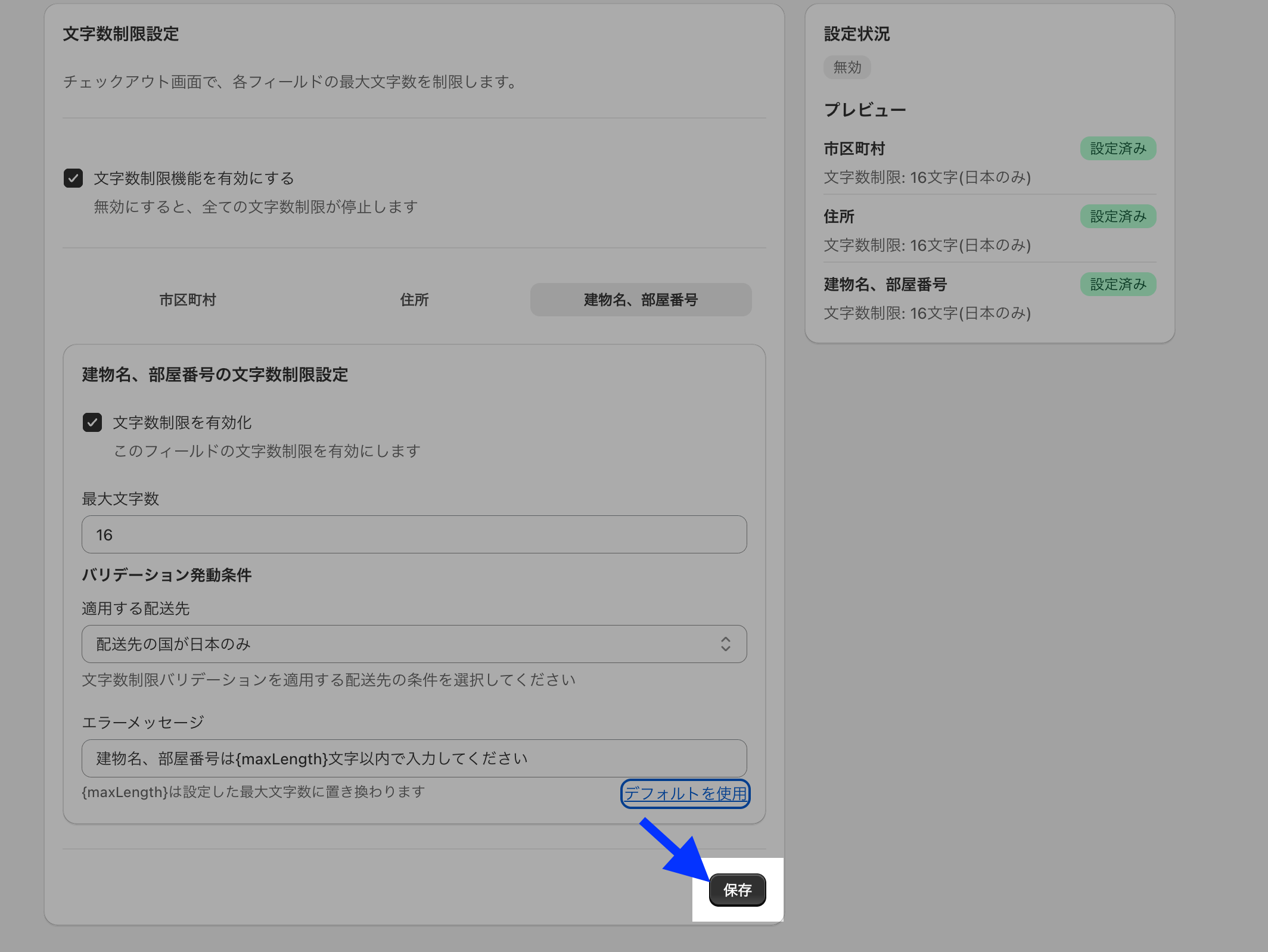Switch to 市区町村 tab
This screenshot has width=1268, height=952.
point(187,300)
